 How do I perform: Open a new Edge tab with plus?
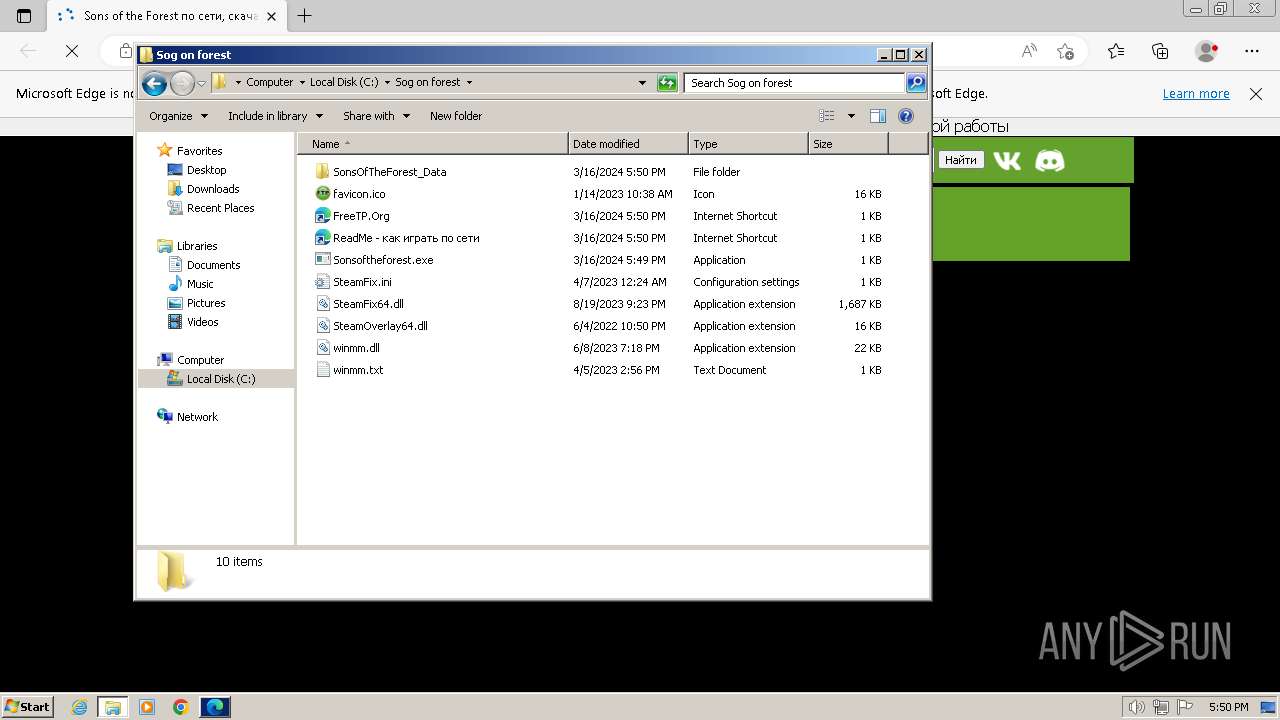[x=305, y=15]
